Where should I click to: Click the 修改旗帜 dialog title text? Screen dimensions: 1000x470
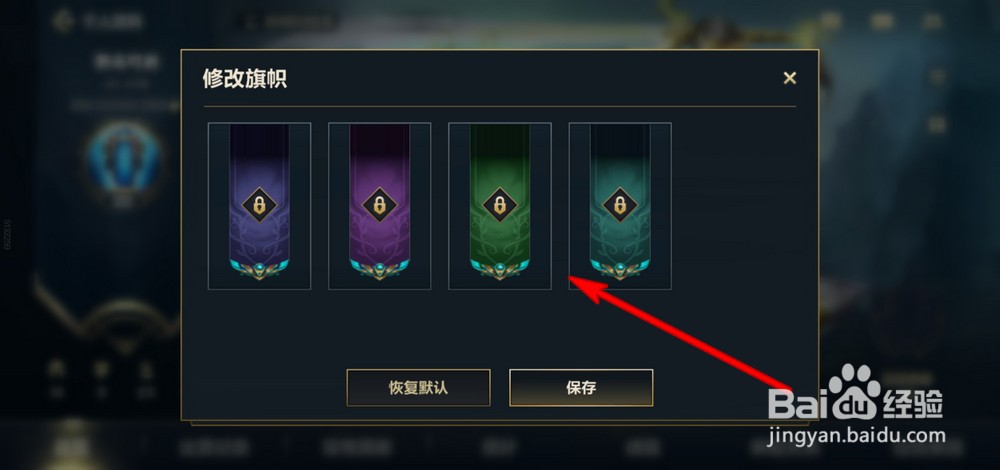tap(245, 78)
